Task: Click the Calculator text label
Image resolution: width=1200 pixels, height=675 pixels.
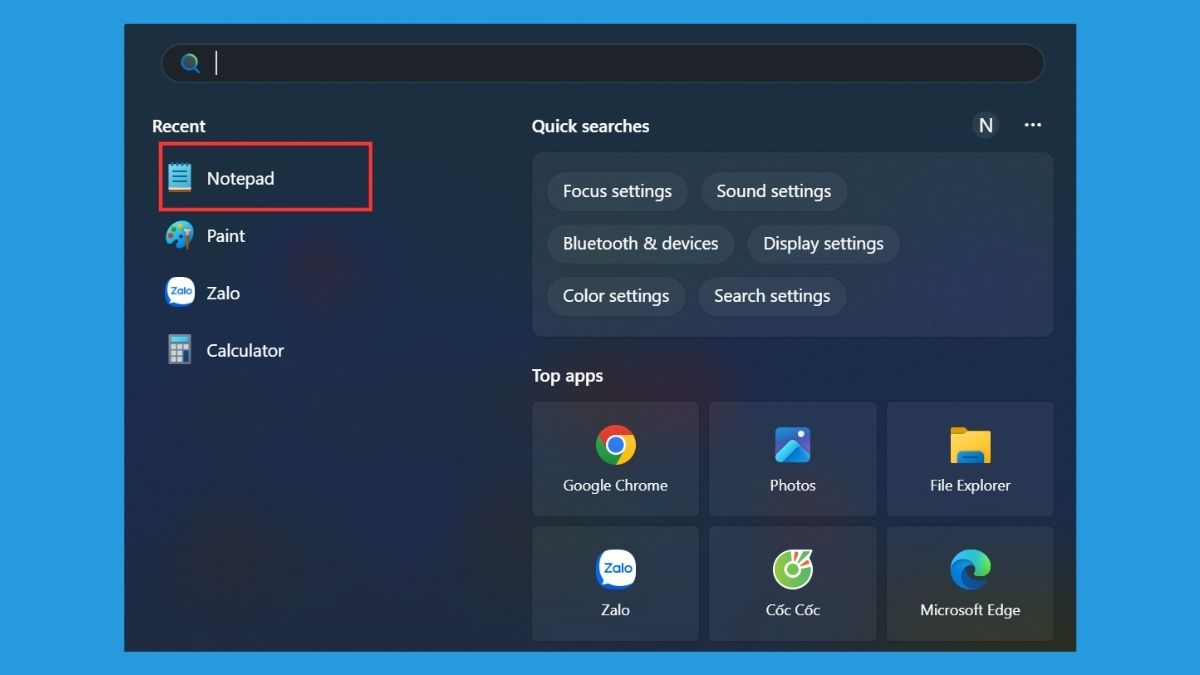Action: [245, 350]
